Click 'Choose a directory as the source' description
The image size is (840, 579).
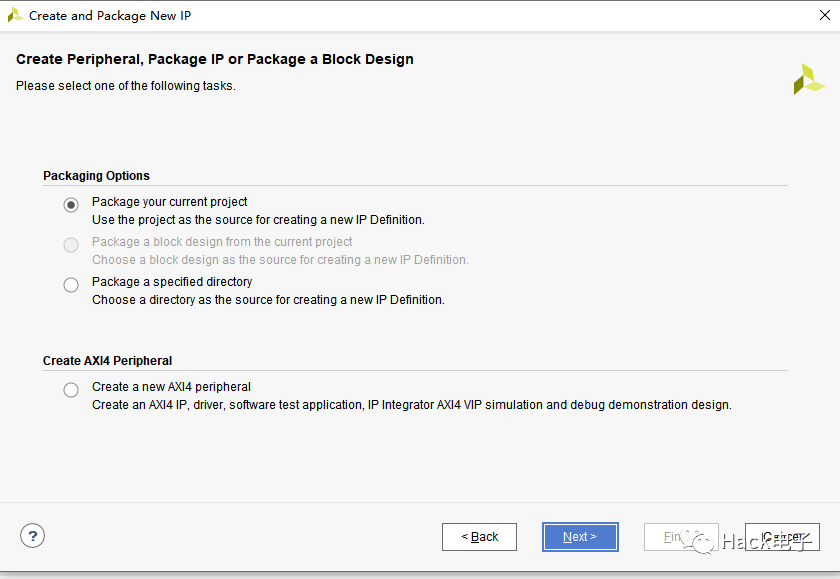(268, 300)
